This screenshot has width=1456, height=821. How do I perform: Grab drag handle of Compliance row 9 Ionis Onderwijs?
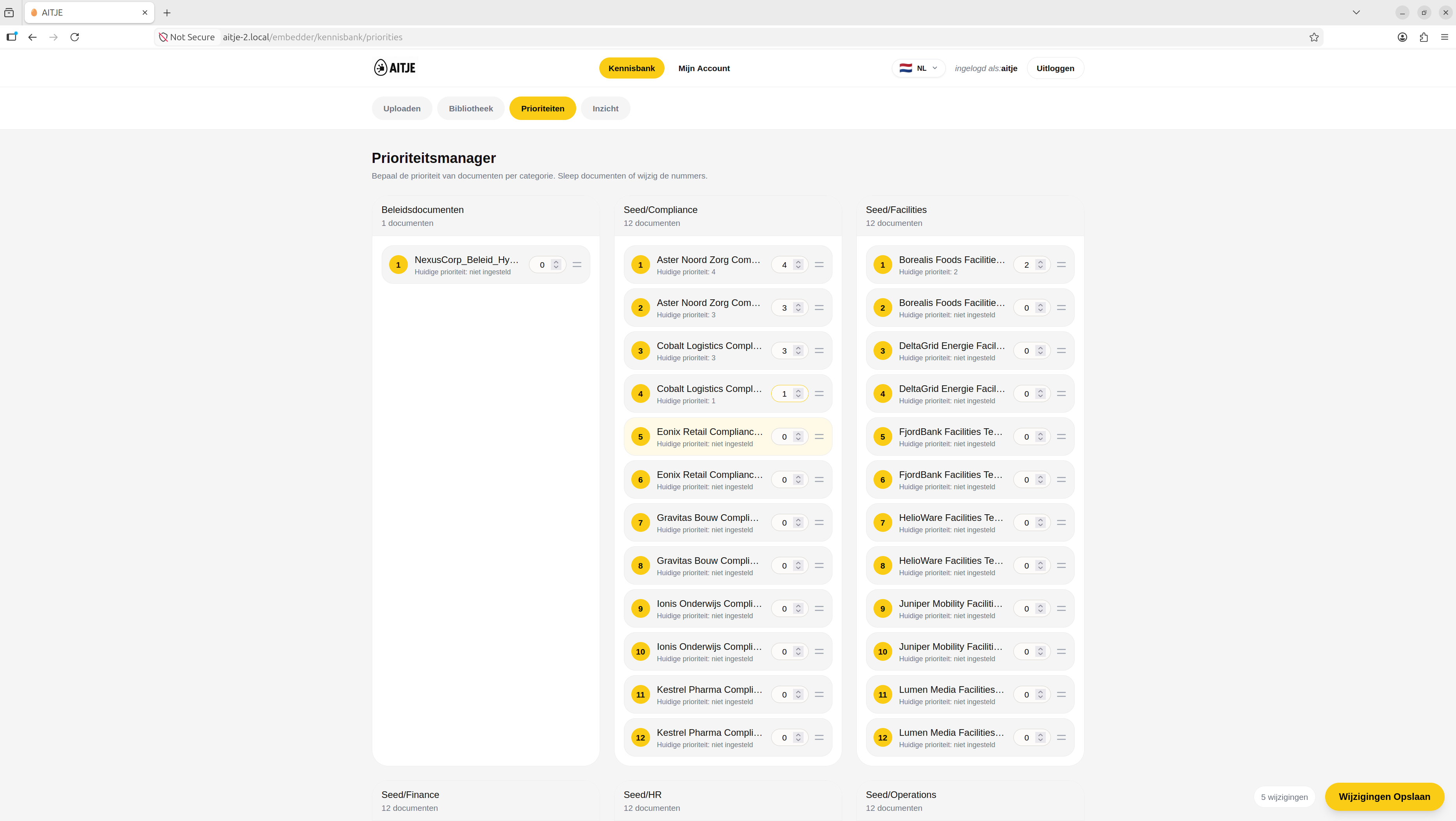(x=819, y=608)
